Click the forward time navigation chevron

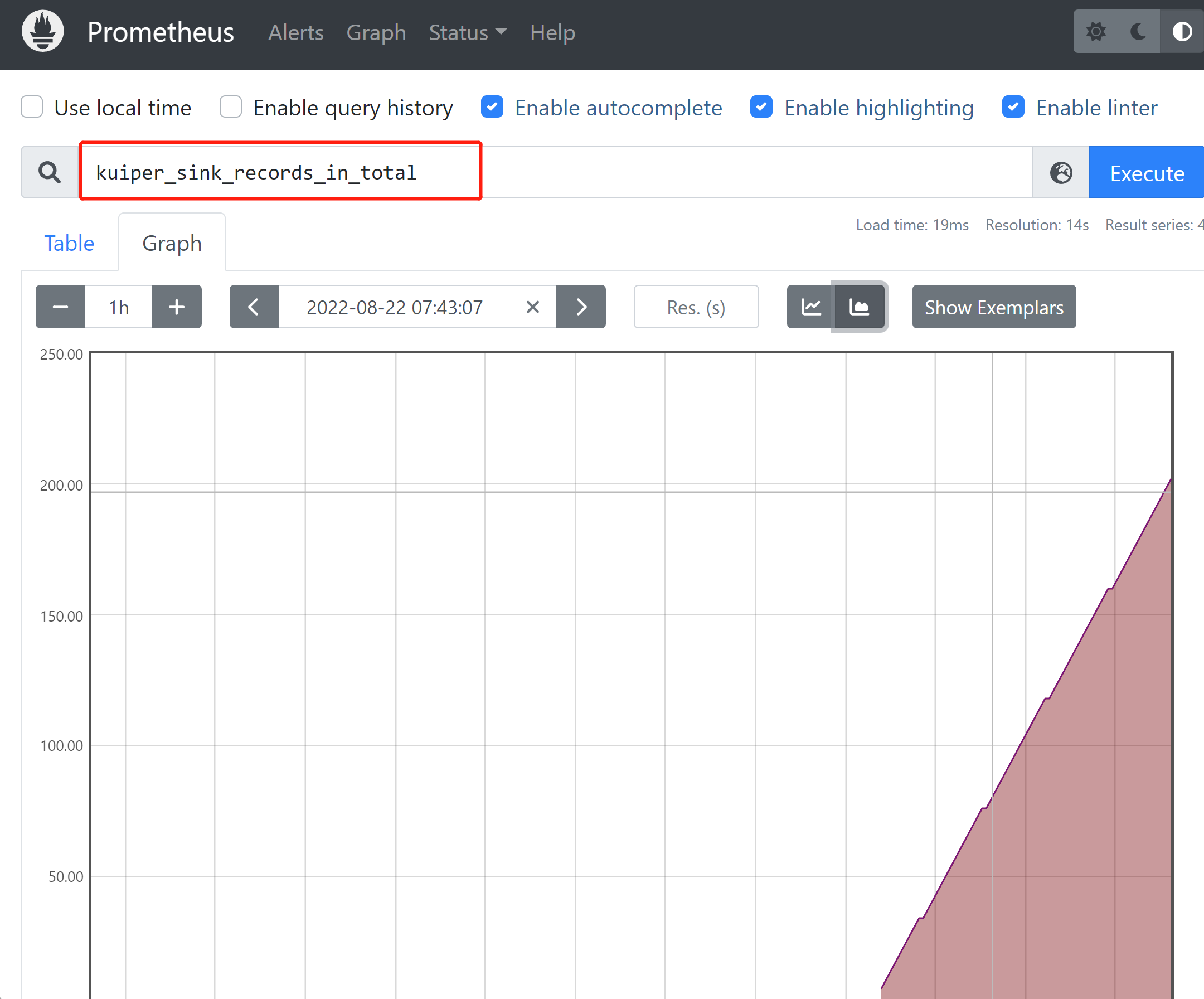pyautogui.click(x=581, y=307)
